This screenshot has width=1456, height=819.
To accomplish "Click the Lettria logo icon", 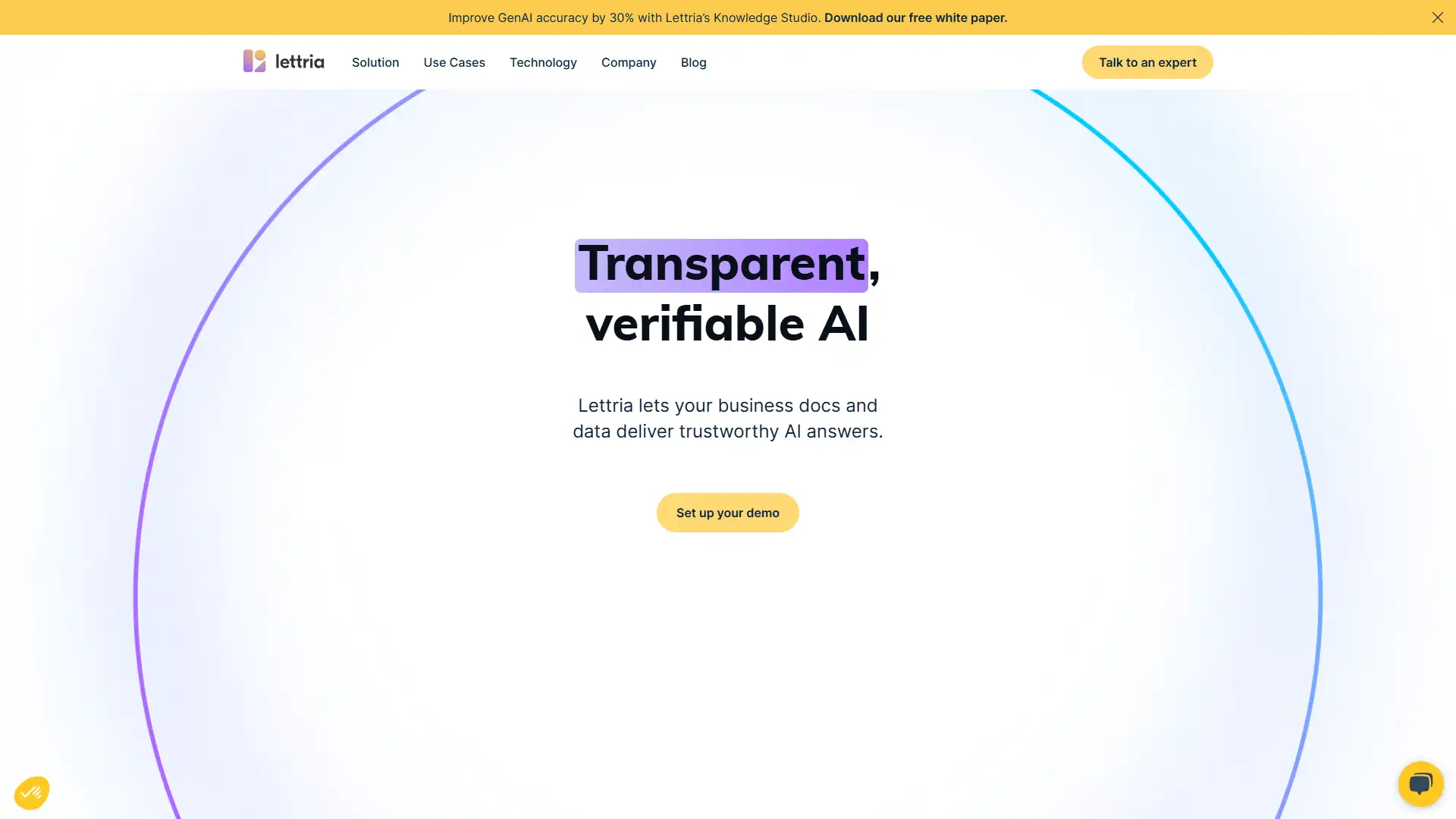I will (x=253, y=61).
